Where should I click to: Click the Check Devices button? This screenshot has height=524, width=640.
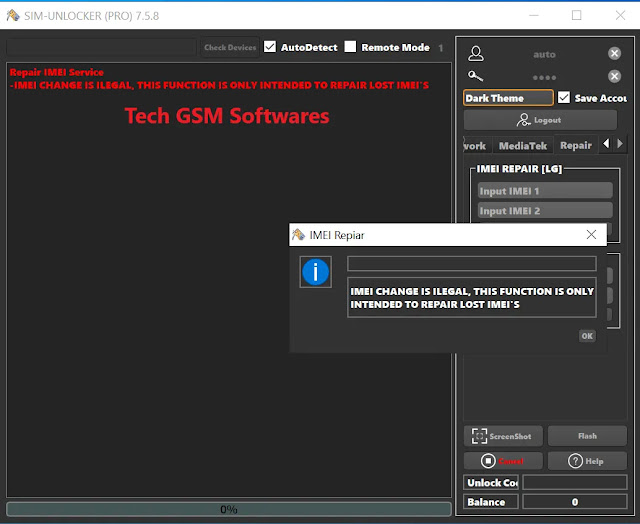[230, 47]
